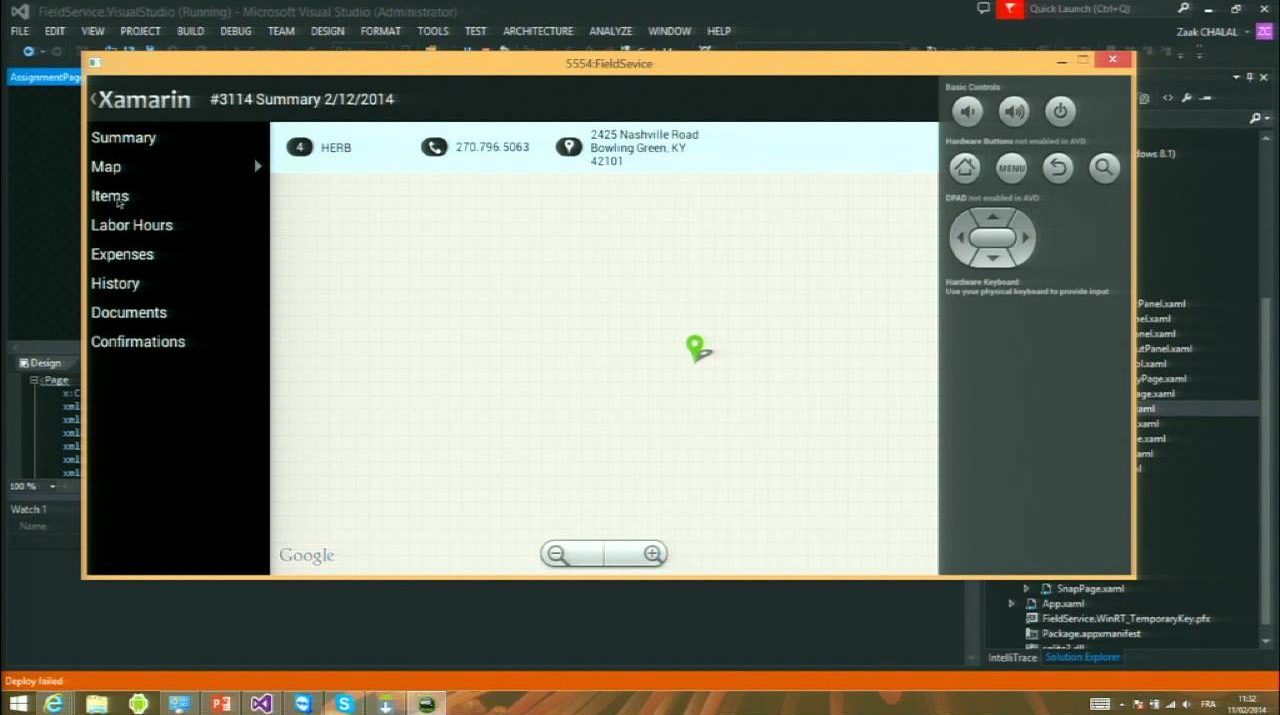
Task: Zoom in on the Google map
Action: coord(652,554)
